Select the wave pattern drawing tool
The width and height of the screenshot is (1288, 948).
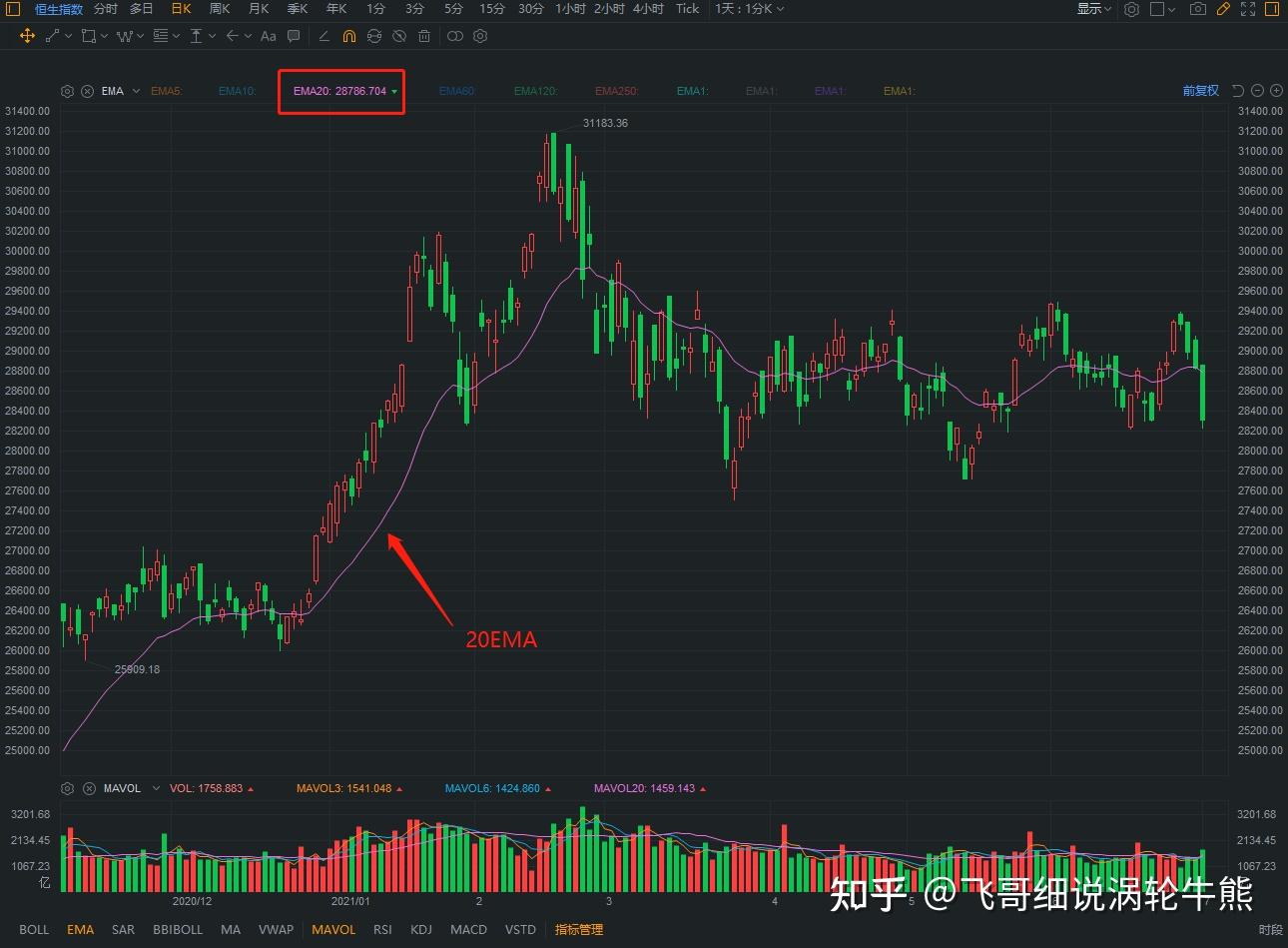coord(125,36)
